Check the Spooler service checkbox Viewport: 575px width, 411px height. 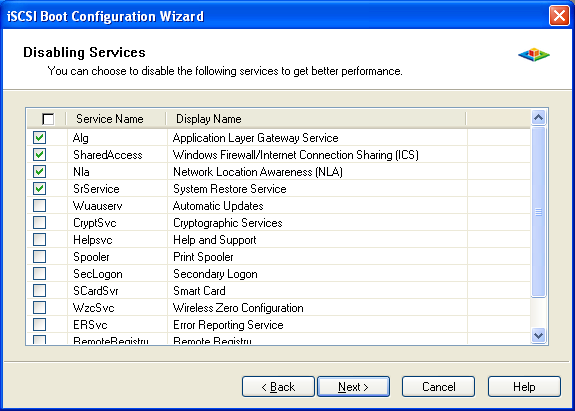40,256
